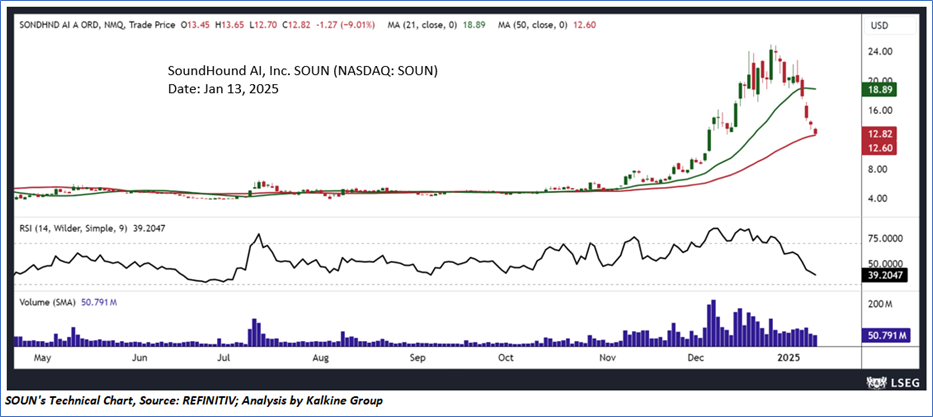Image resolution: width=933 pixels, height=417 pixels.
Task: Click the Jun label on time axis
Action: click(139, 358)
